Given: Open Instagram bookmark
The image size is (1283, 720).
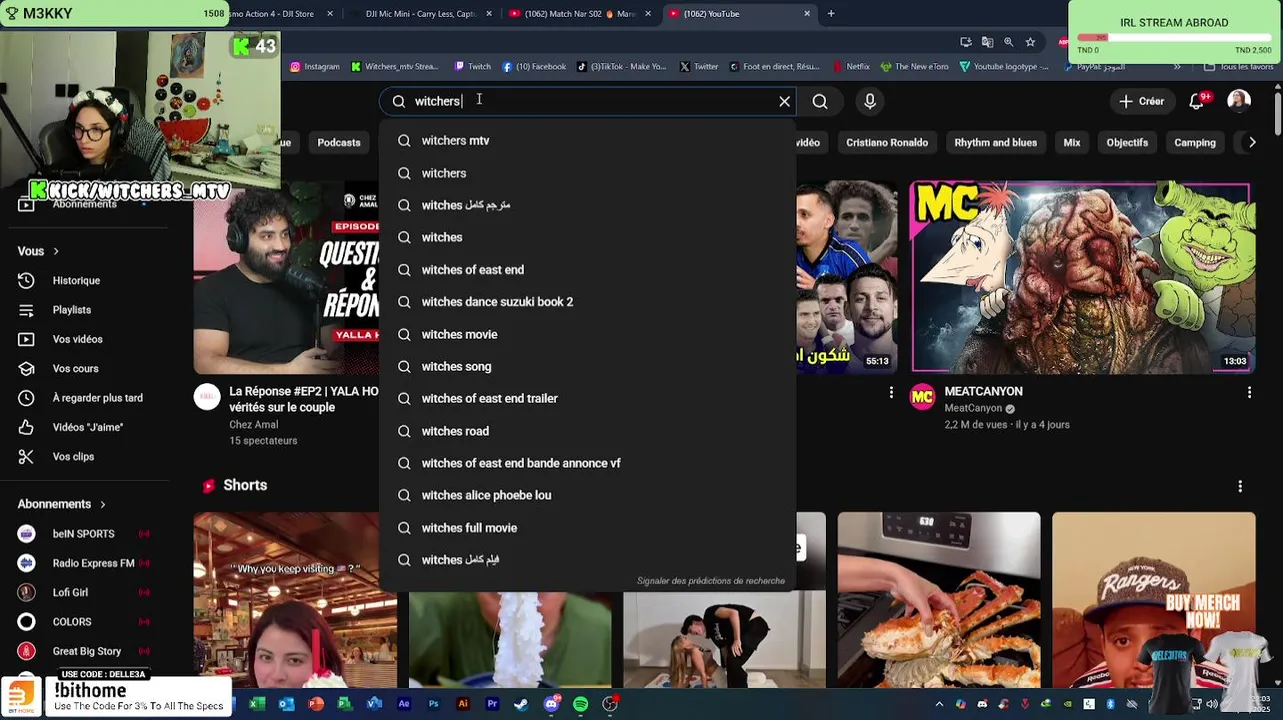Looking at the screenshot, I should [315, 67].
